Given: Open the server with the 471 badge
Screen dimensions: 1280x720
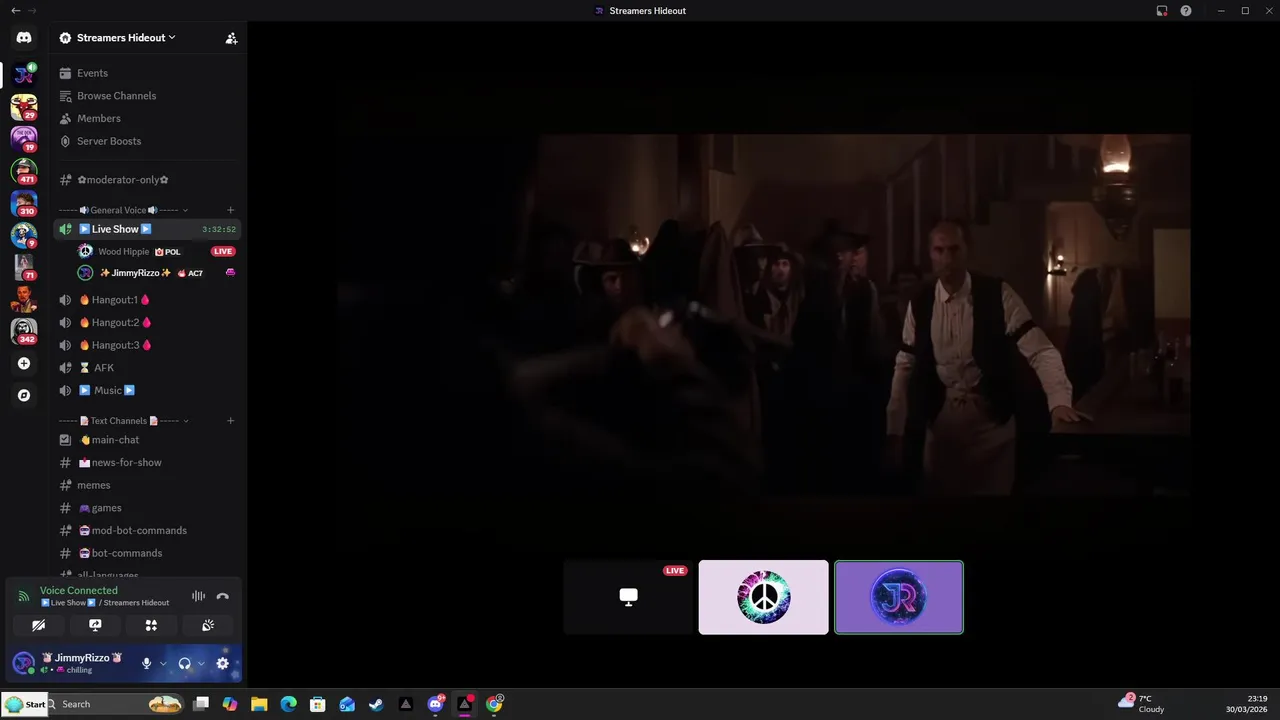Looking at the screenshot, I should (24, 171).
